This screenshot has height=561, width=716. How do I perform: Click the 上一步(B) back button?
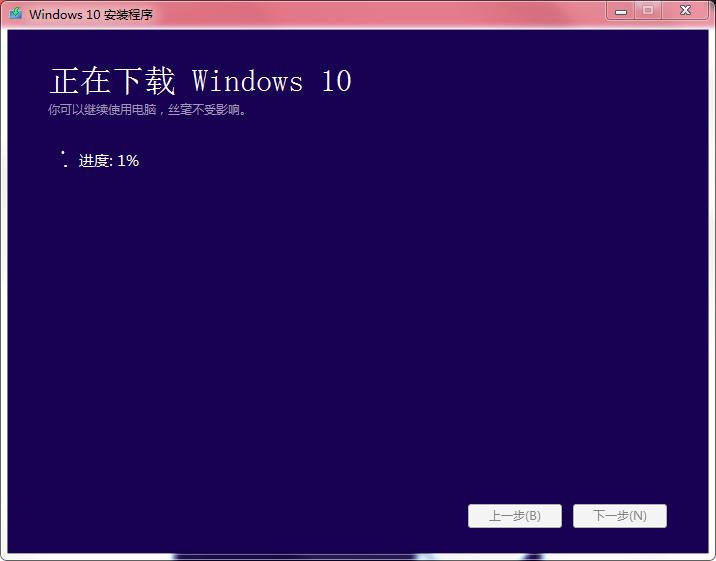(x=515, y=516)
